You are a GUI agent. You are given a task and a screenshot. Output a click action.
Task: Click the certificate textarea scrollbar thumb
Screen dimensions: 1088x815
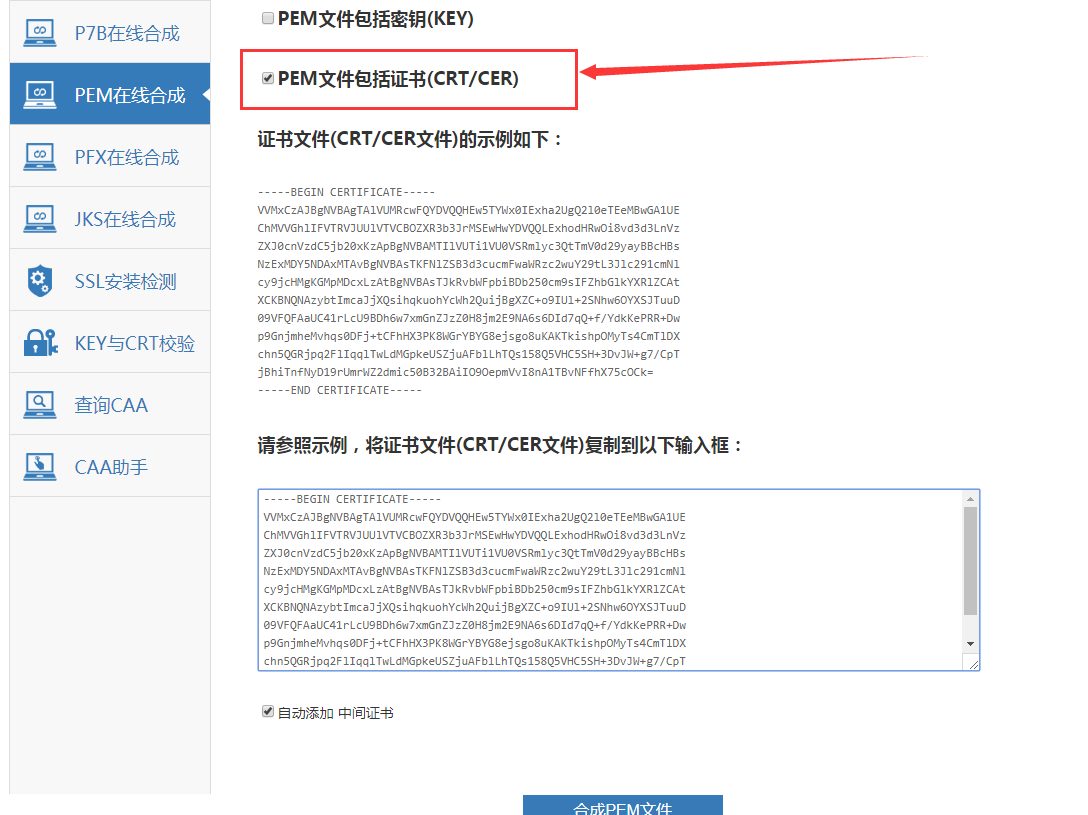[970, 560]
